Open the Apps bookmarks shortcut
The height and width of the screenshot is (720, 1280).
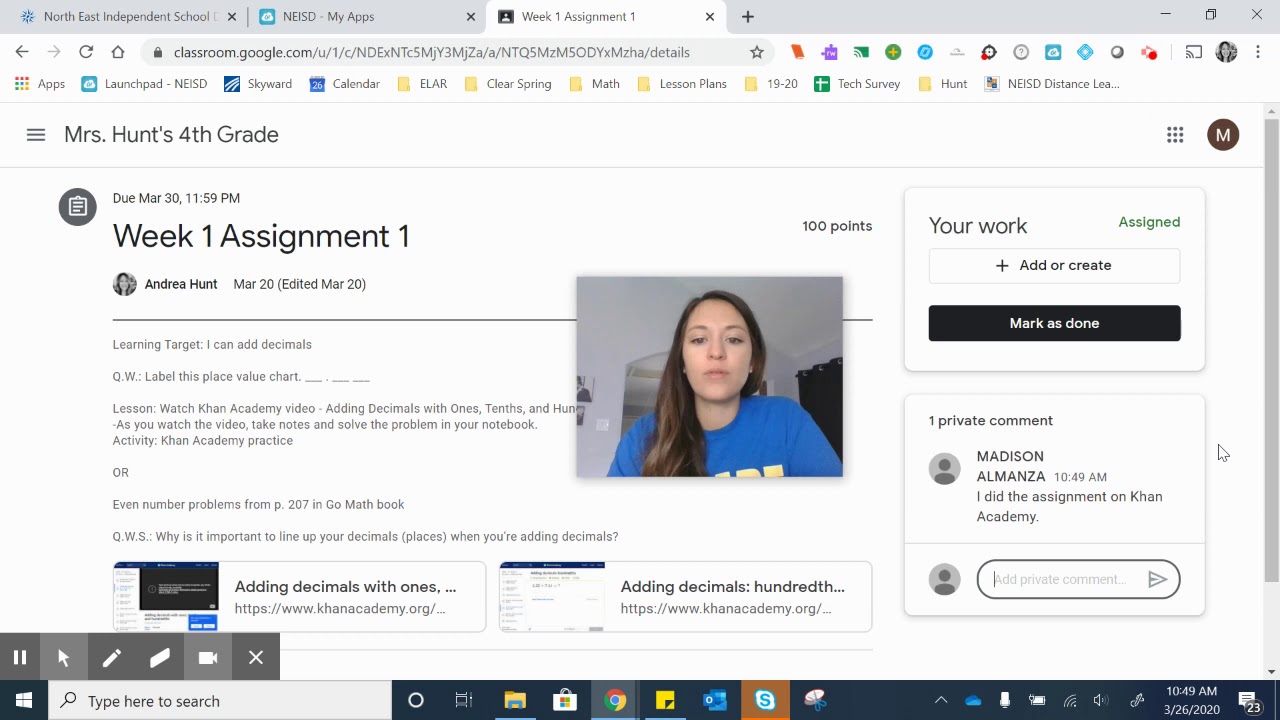40,84
